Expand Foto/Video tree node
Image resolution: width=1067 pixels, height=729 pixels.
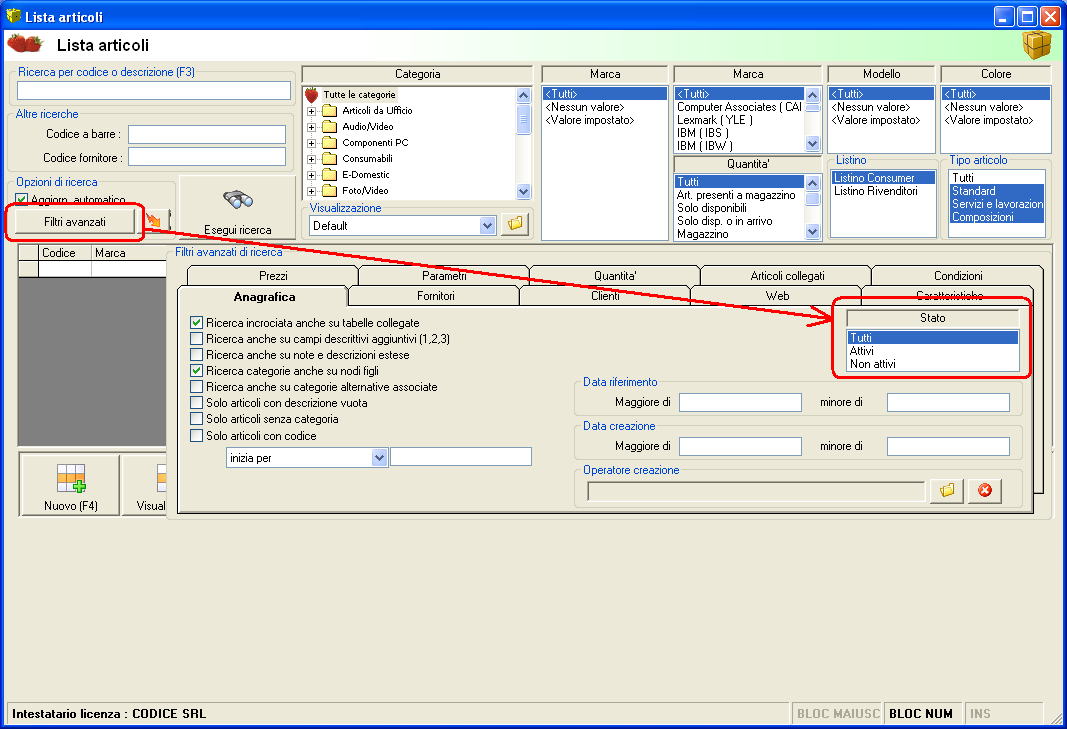(312, 191)
